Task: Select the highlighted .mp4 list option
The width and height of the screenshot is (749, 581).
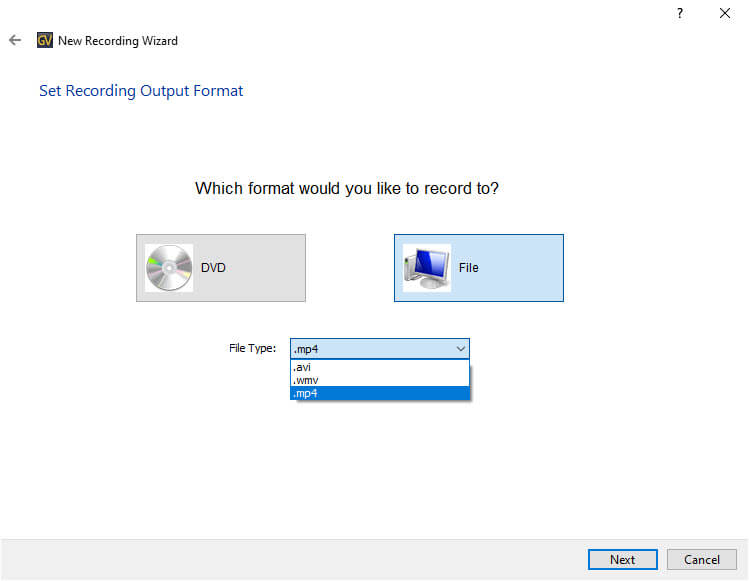Action: click(380, 393)
